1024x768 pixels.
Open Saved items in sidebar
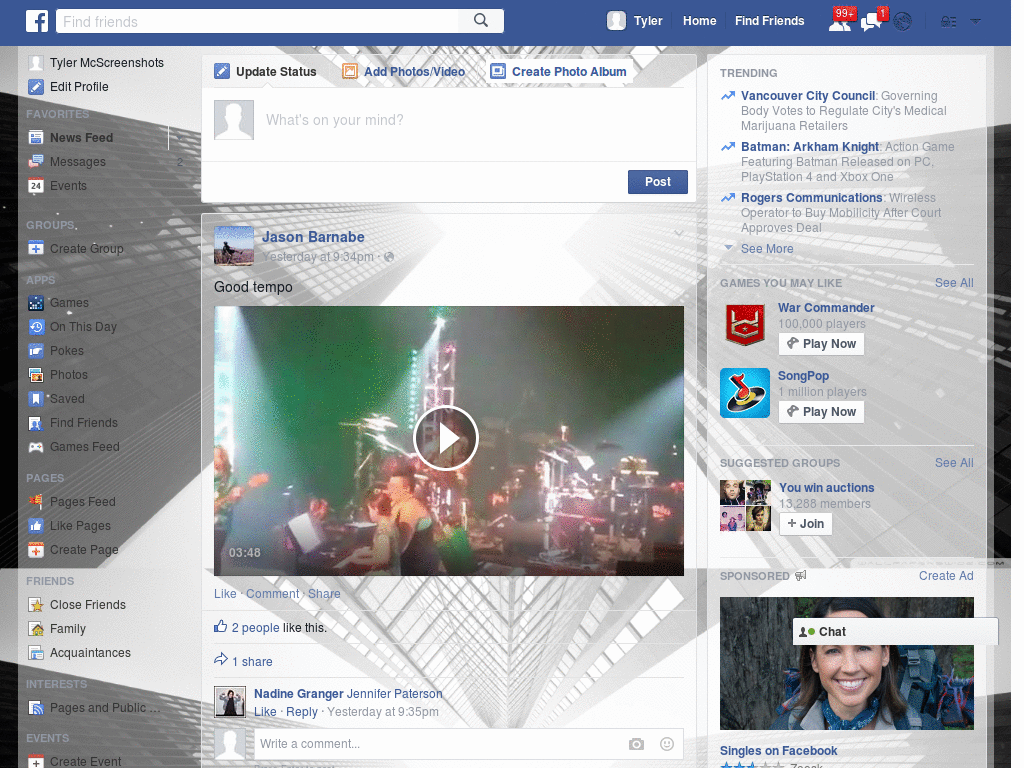tap(67, 399)
